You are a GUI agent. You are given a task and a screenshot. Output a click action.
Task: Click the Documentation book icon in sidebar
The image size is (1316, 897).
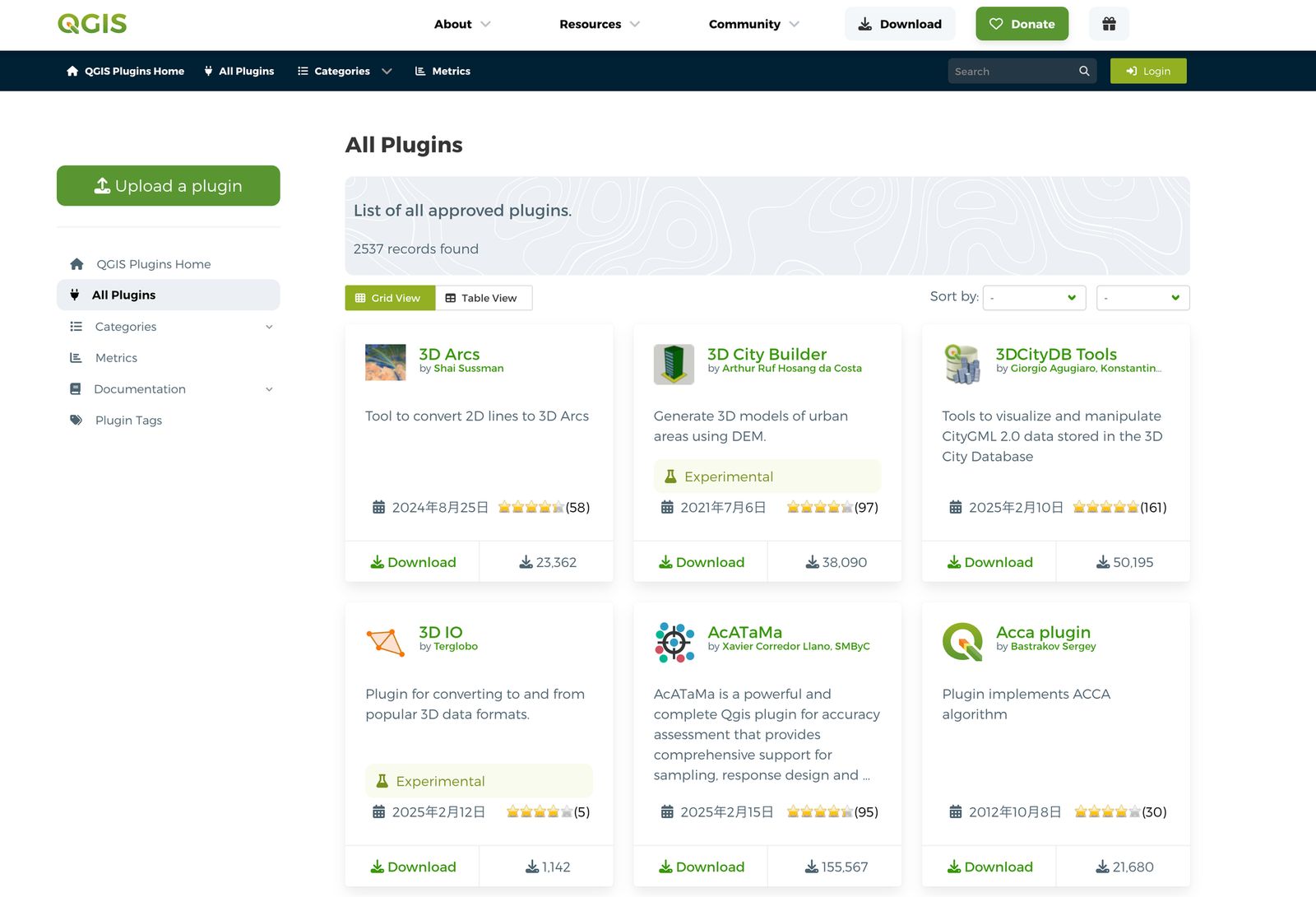(x=76, y=389)
